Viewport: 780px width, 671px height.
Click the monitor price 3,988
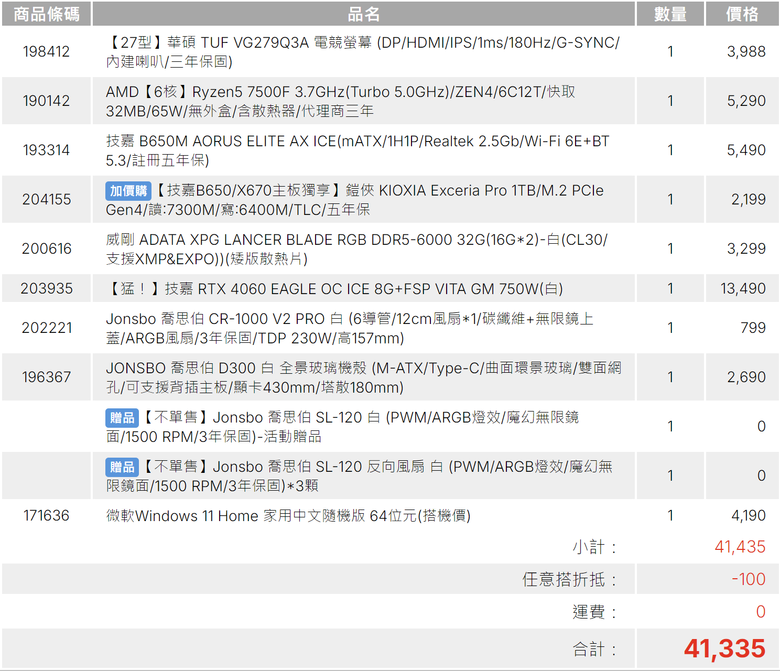[746, 51]
